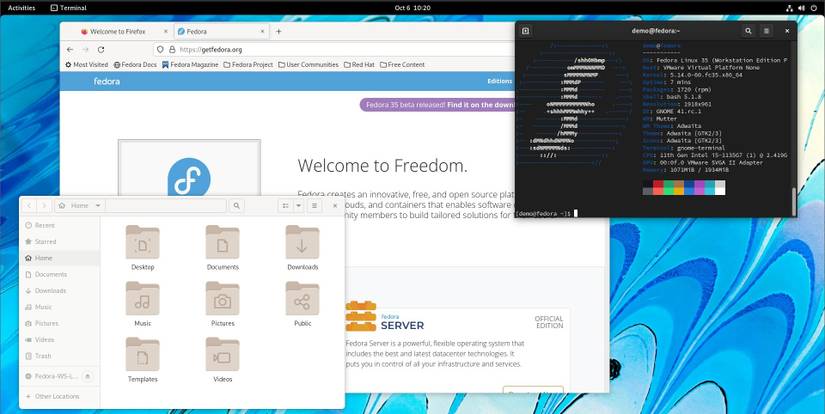Select Videos in Files sidebar
This screenshot has height=414, width=825.
pyautogui.click(x=59, y=339)
